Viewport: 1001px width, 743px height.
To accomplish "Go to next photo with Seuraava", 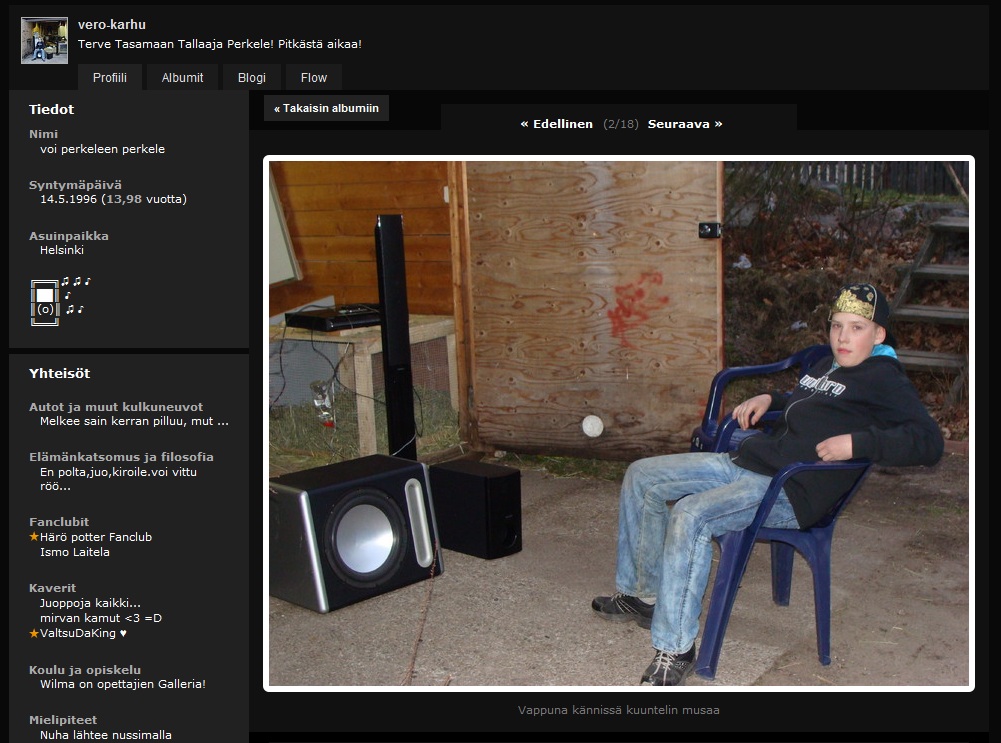I will click(685, 124).
